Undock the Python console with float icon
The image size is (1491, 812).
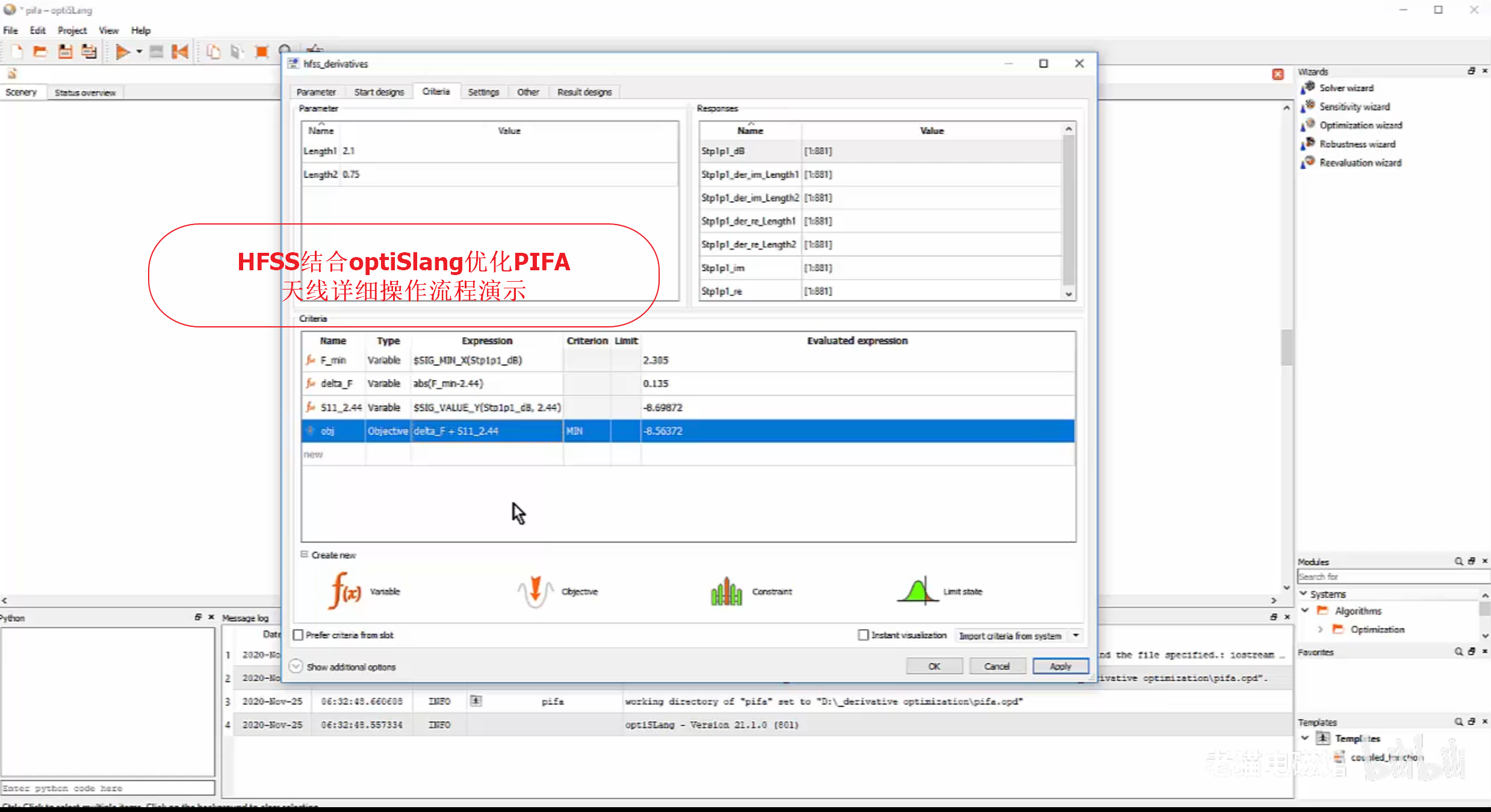click(x=198, y=617)
